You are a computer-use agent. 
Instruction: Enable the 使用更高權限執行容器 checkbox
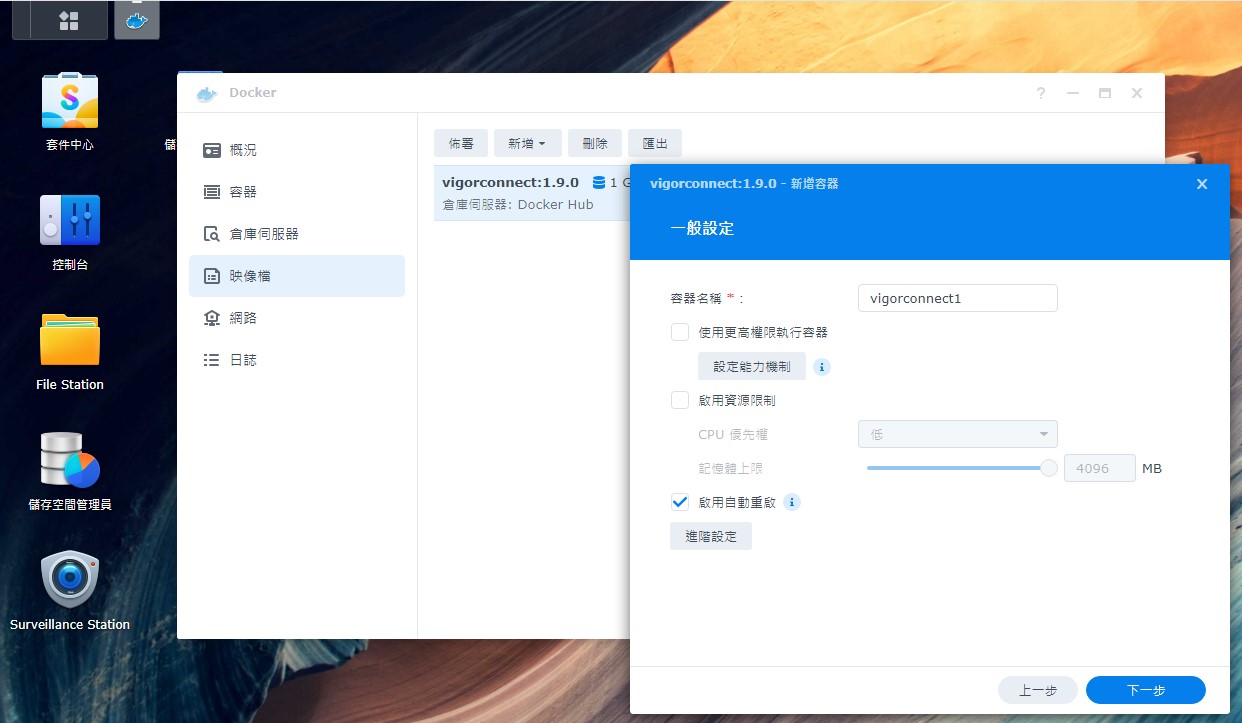click(x=680, y=332)
